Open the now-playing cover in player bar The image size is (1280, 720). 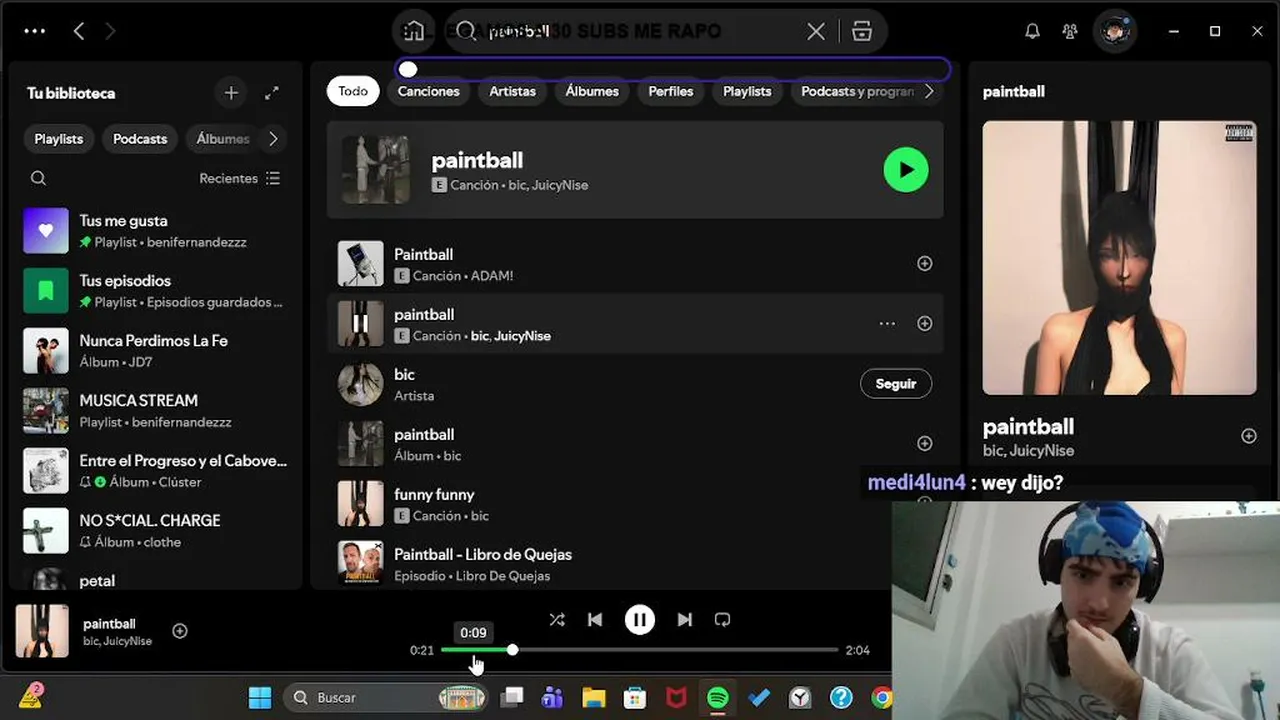[42, 631]
